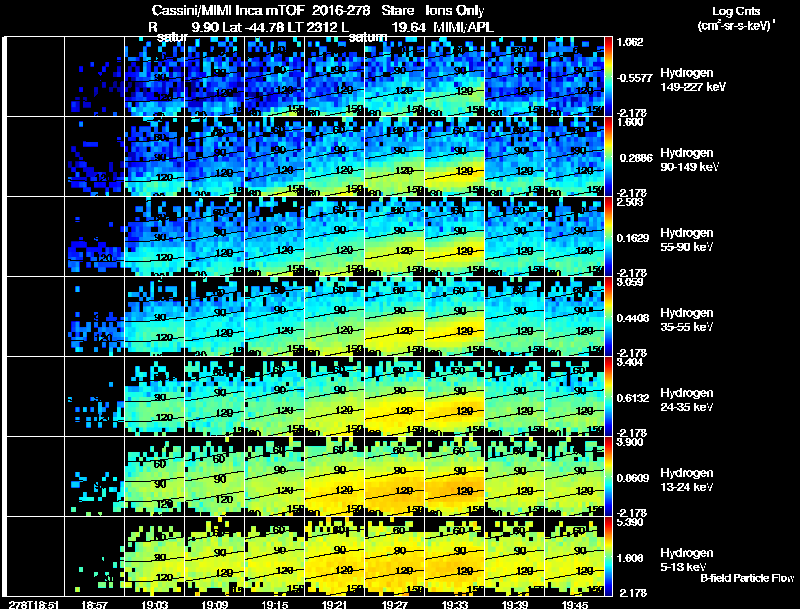Viewport: 800px width, 609px height.
Task: Select the 18:57 time label
Action: [x=94, y=604]
